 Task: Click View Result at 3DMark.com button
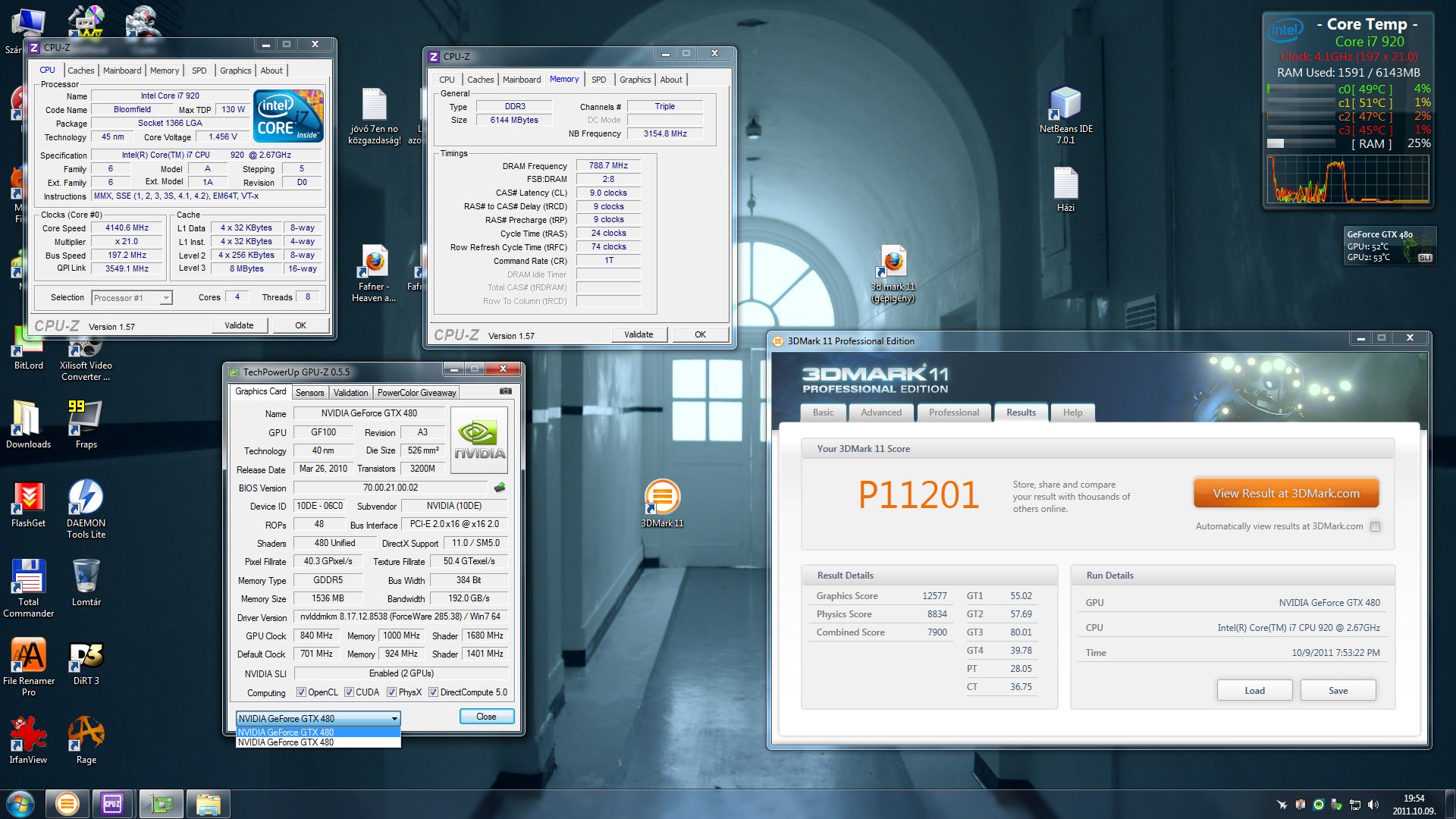pos(1285,493)
